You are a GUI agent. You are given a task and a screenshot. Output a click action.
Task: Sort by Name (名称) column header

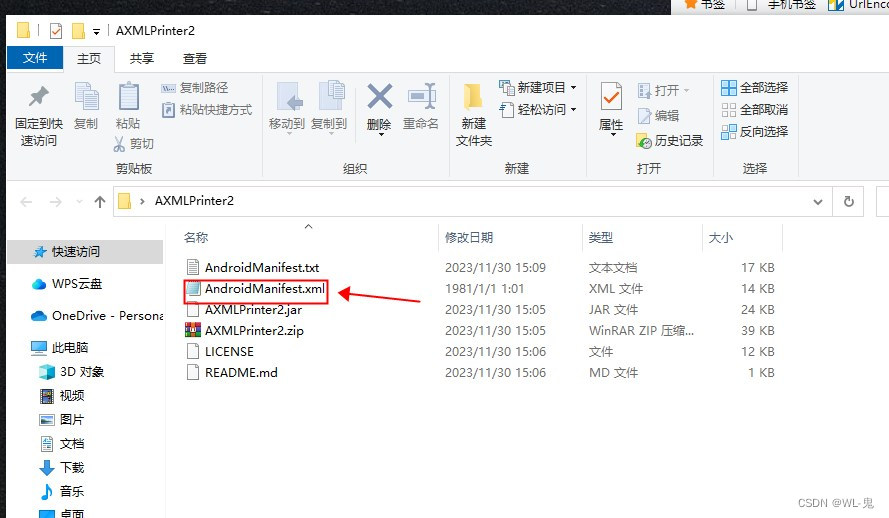(x=196, y=237)
